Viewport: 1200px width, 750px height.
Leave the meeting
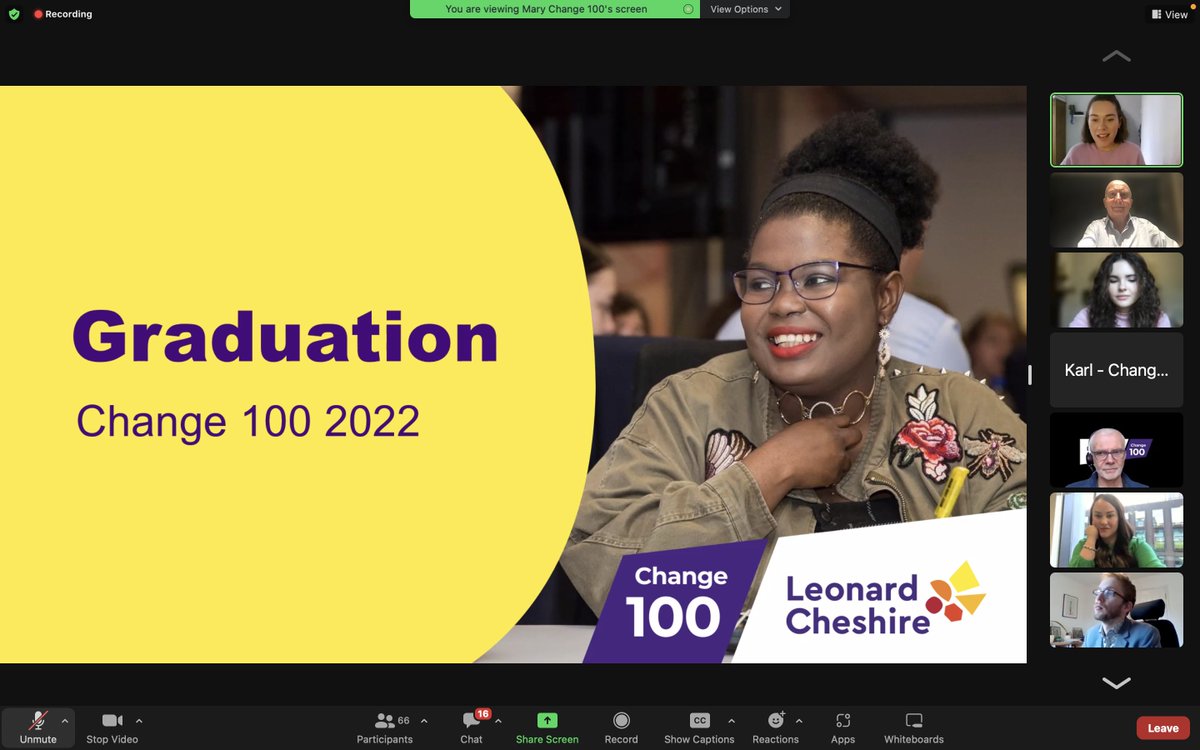pyautogui.click(x=1163, y=728)
